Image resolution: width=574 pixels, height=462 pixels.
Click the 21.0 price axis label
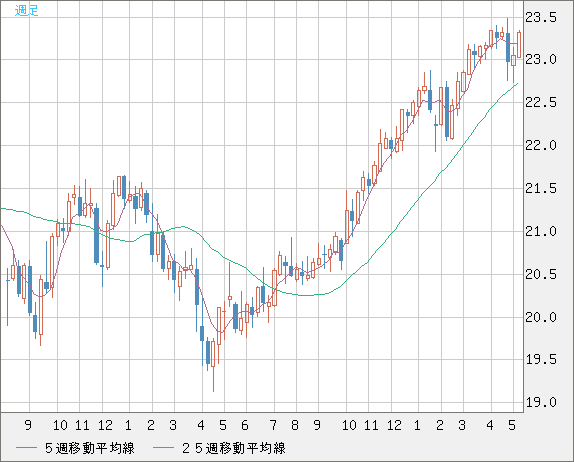(x=541, y=231)
